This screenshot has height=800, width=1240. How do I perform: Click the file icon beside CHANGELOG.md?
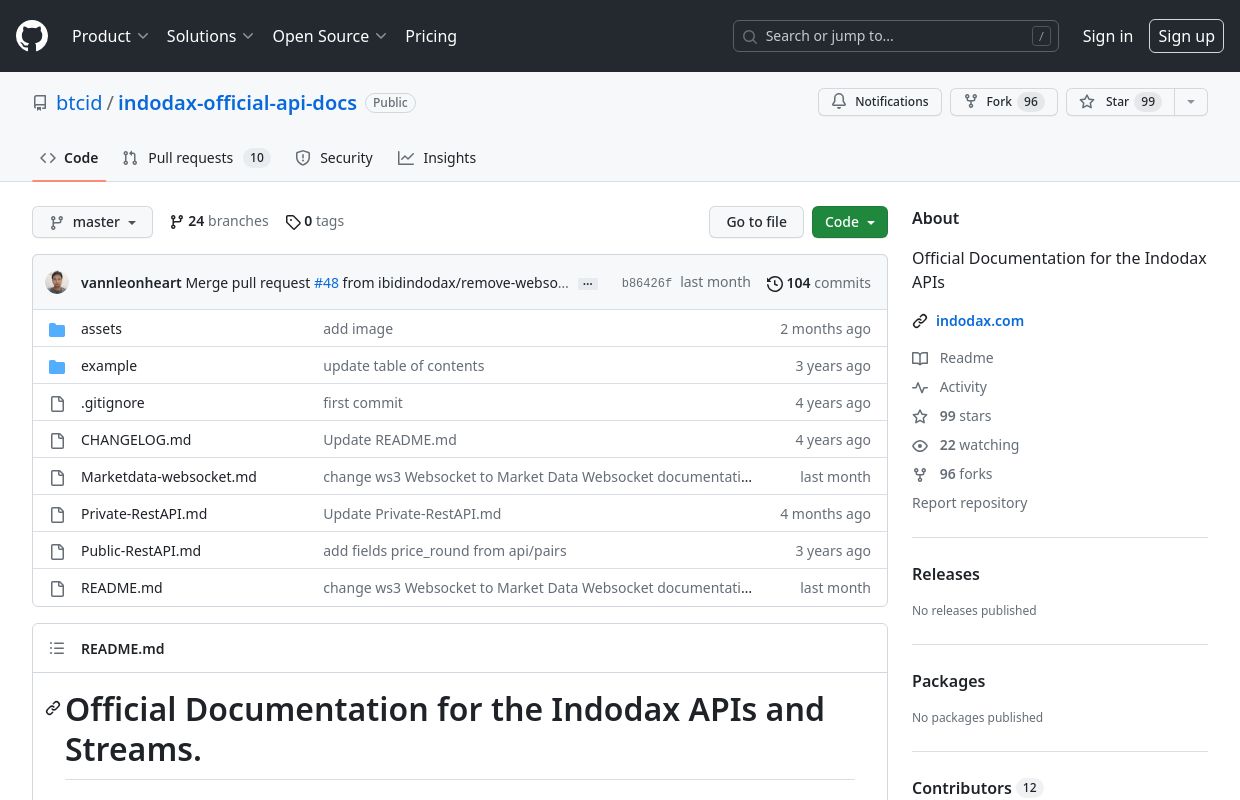tap(57, 440)
